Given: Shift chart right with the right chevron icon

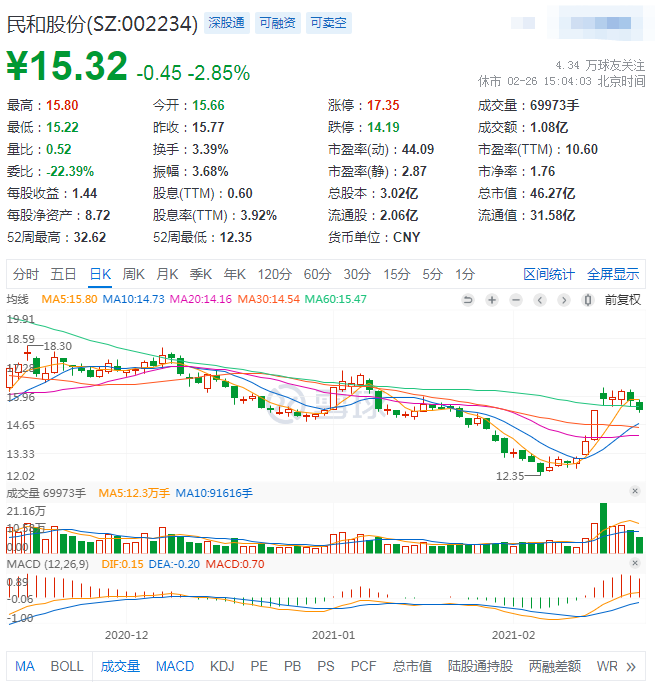Looking at the screenshot, I should pyautogui.click(x=564, y=300).
